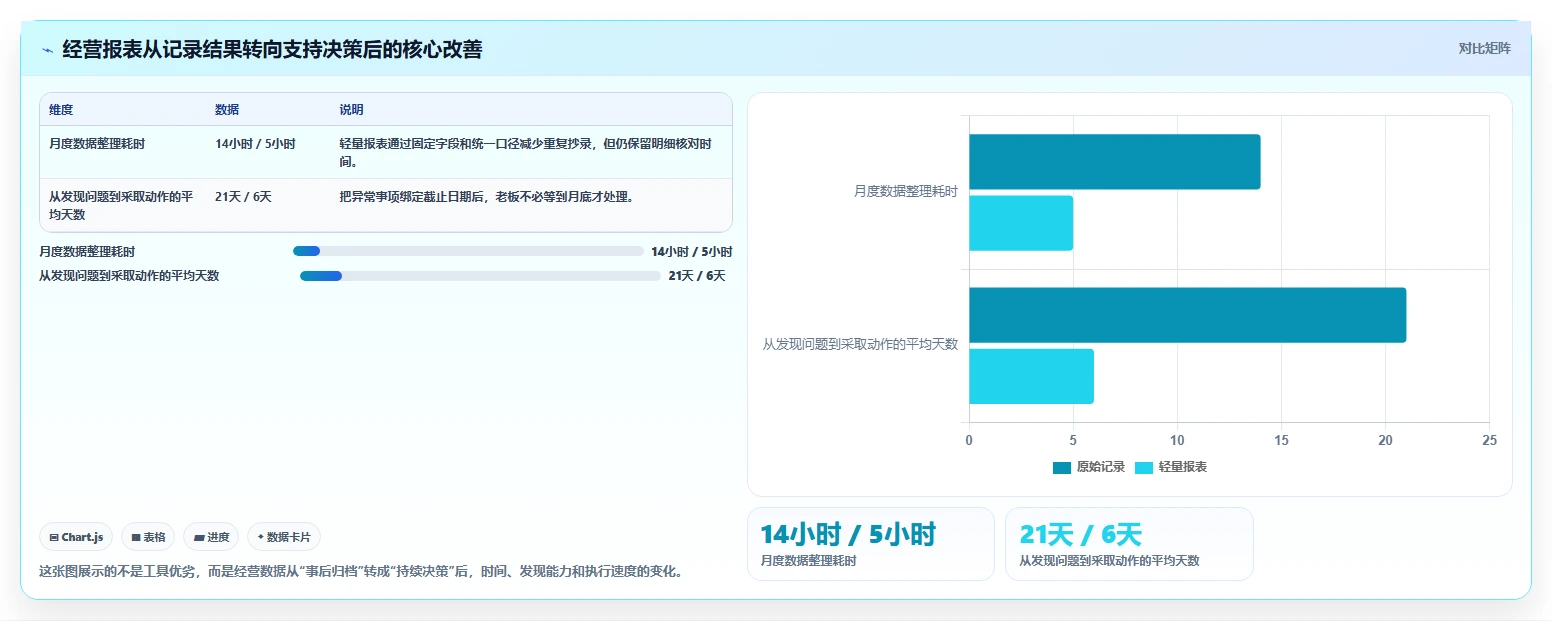Click the chart y-axis label 月度数据整理耗时
The image size is (1552, 621).
coord(906,191)
